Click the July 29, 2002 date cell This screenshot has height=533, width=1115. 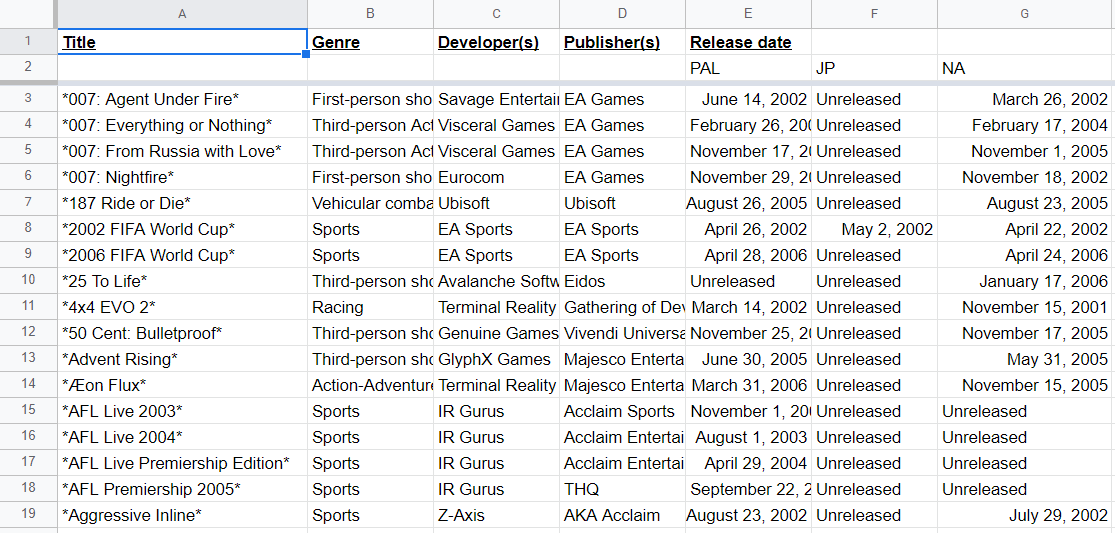pyautogui.click(x=1025, y=515)
